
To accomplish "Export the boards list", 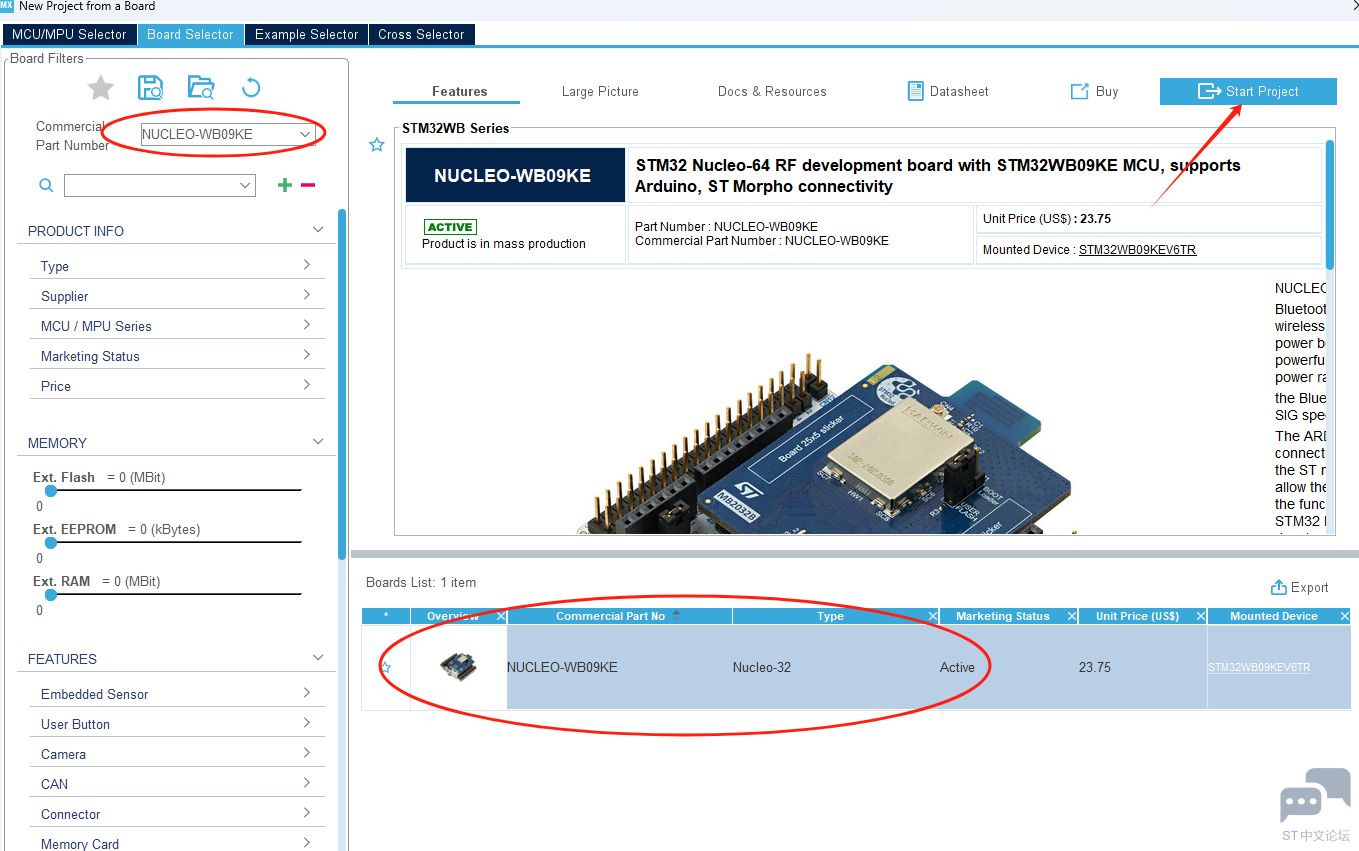I will pyautogui.click(x=1299, y=587).
